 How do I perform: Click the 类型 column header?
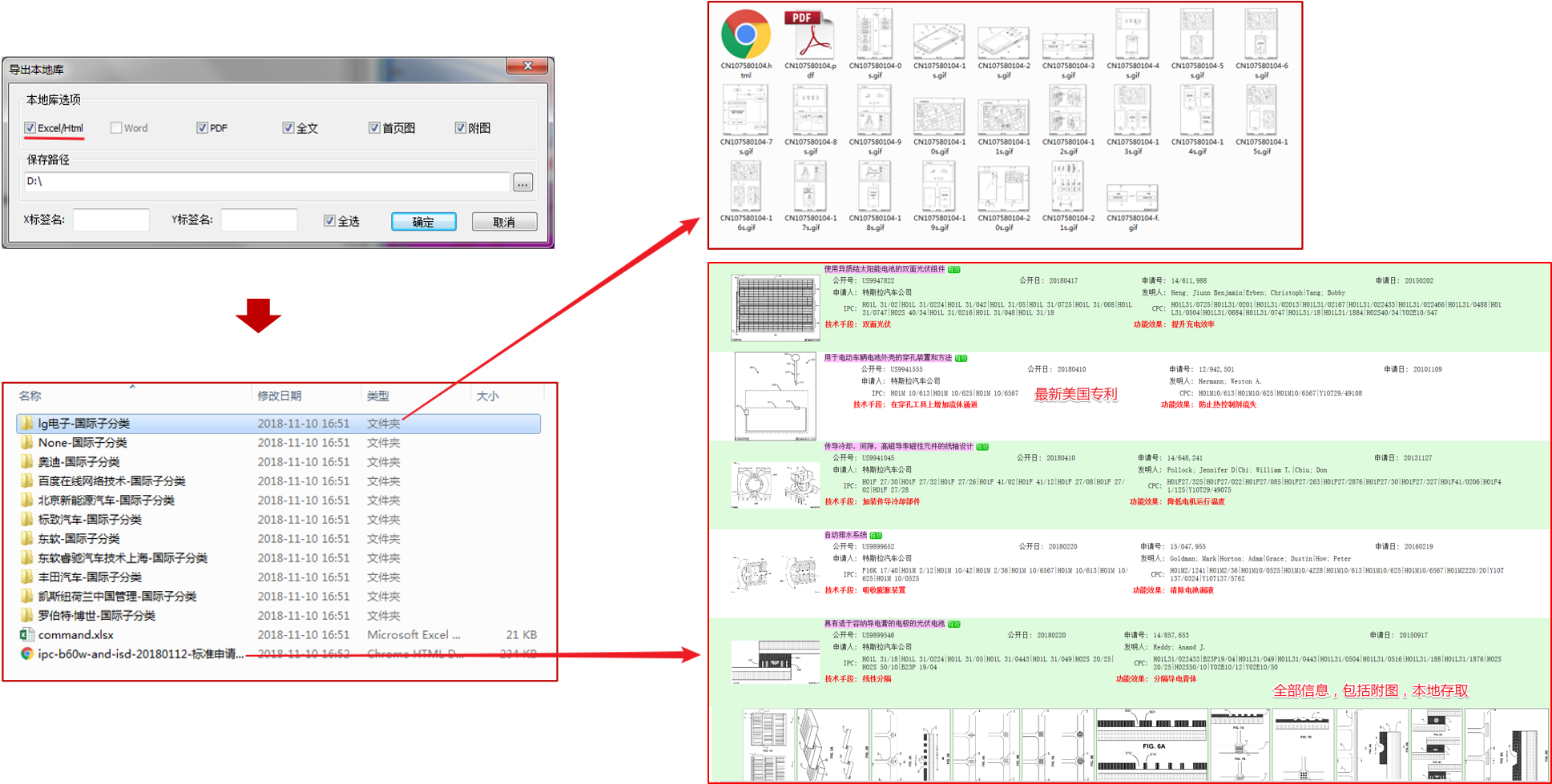pos(377,396)
